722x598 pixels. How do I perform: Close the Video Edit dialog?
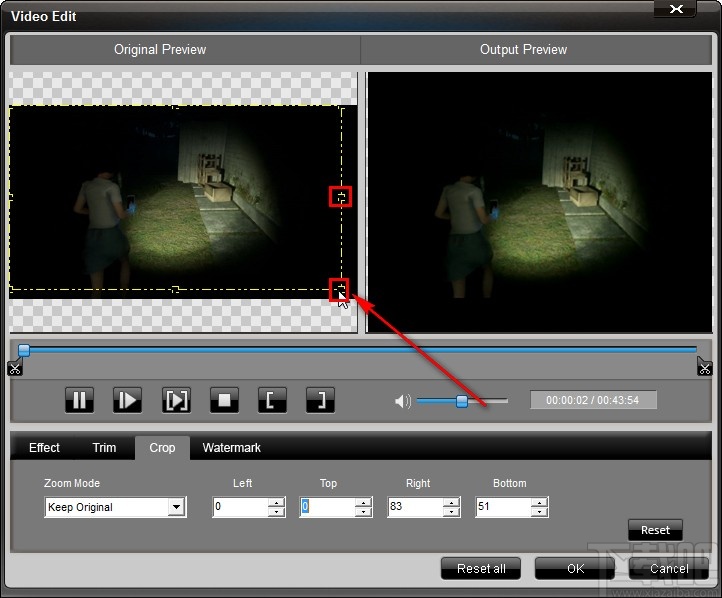[675, 9]
